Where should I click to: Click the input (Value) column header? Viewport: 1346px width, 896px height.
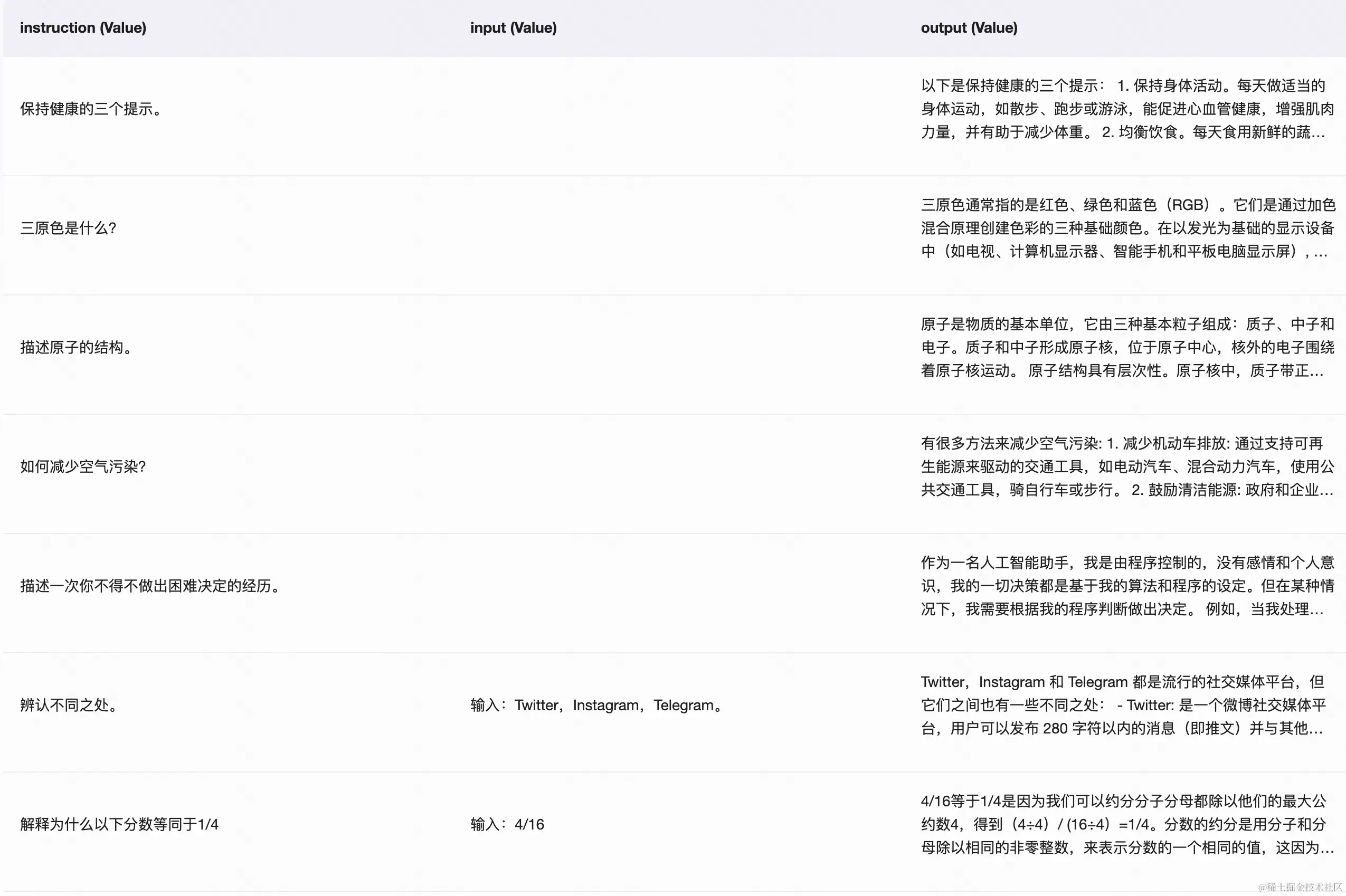(x=513, y=27)
